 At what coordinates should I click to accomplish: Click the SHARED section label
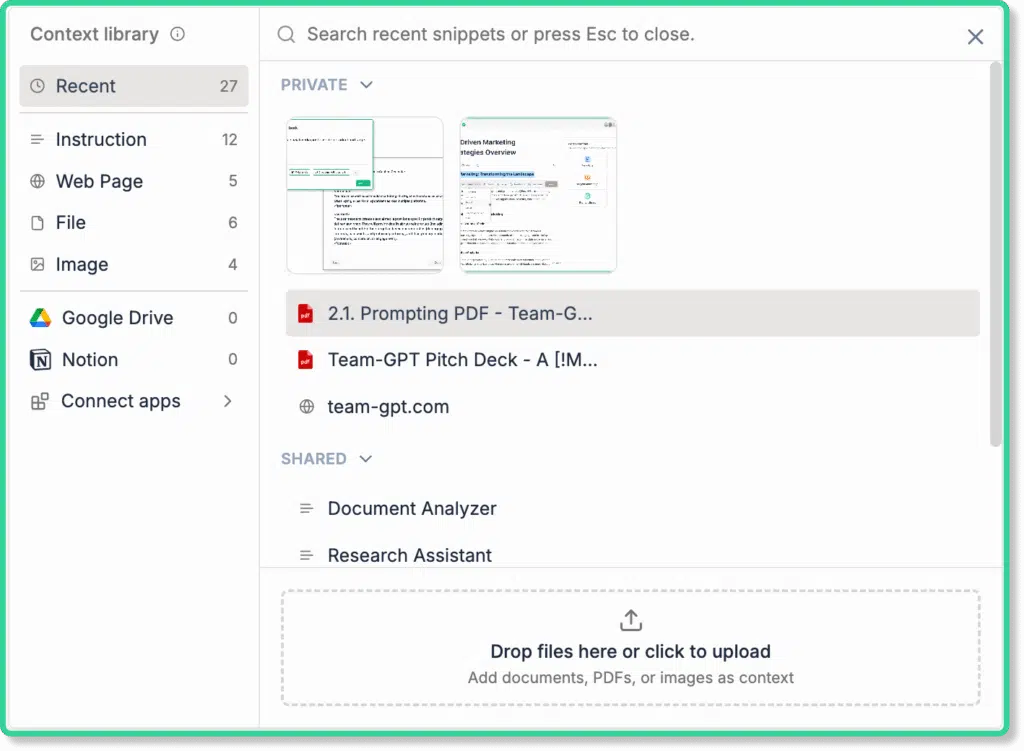click(314, 459)
